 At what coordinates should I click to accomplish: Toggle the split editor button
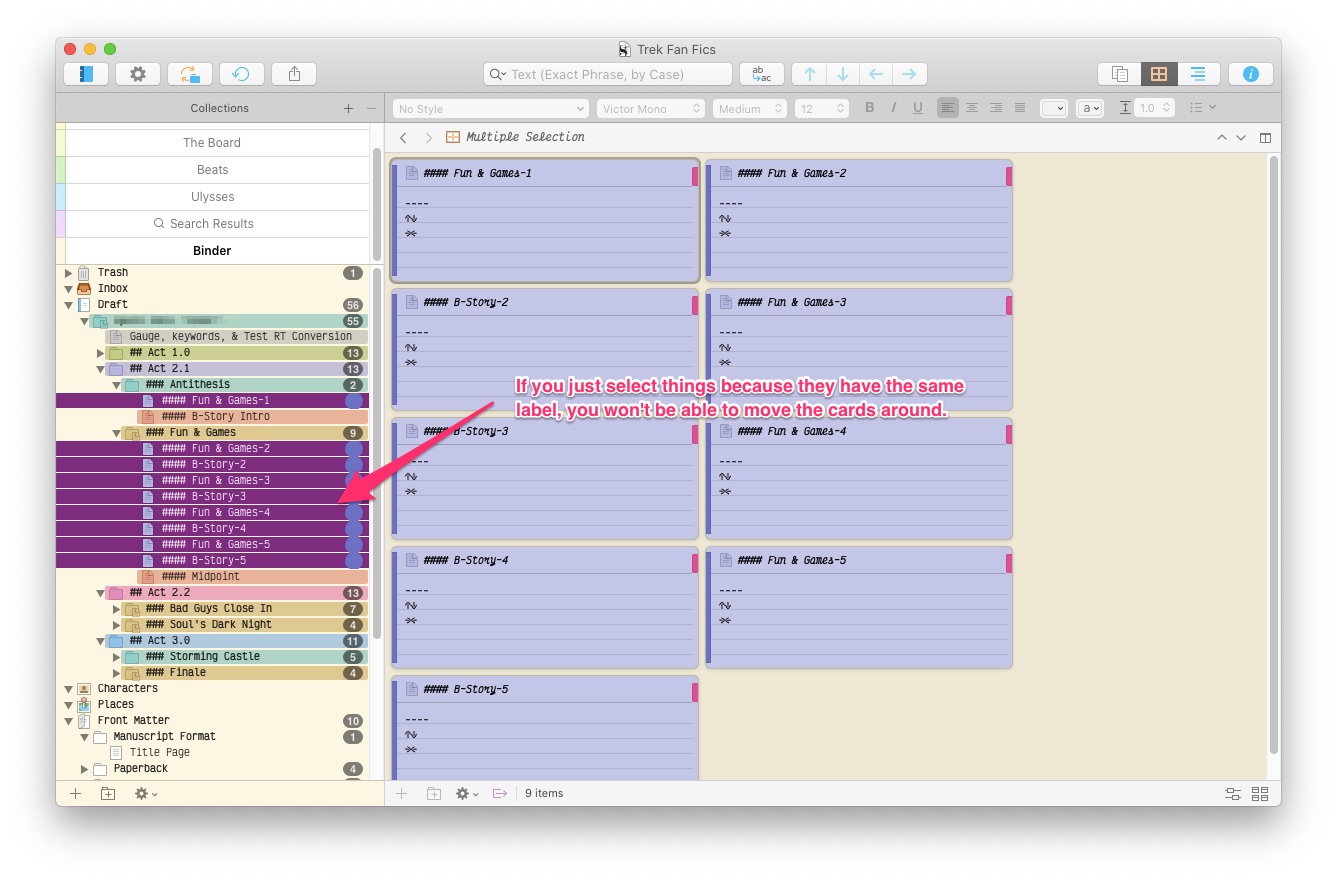pos(1265,138)
